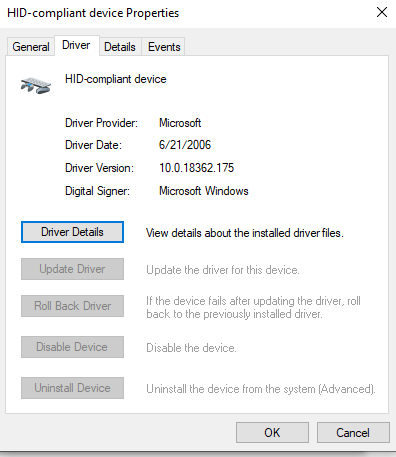Viewport: 396px width, 457px height.
Task: Open the Details tab
Action: (x=120, y=47)
